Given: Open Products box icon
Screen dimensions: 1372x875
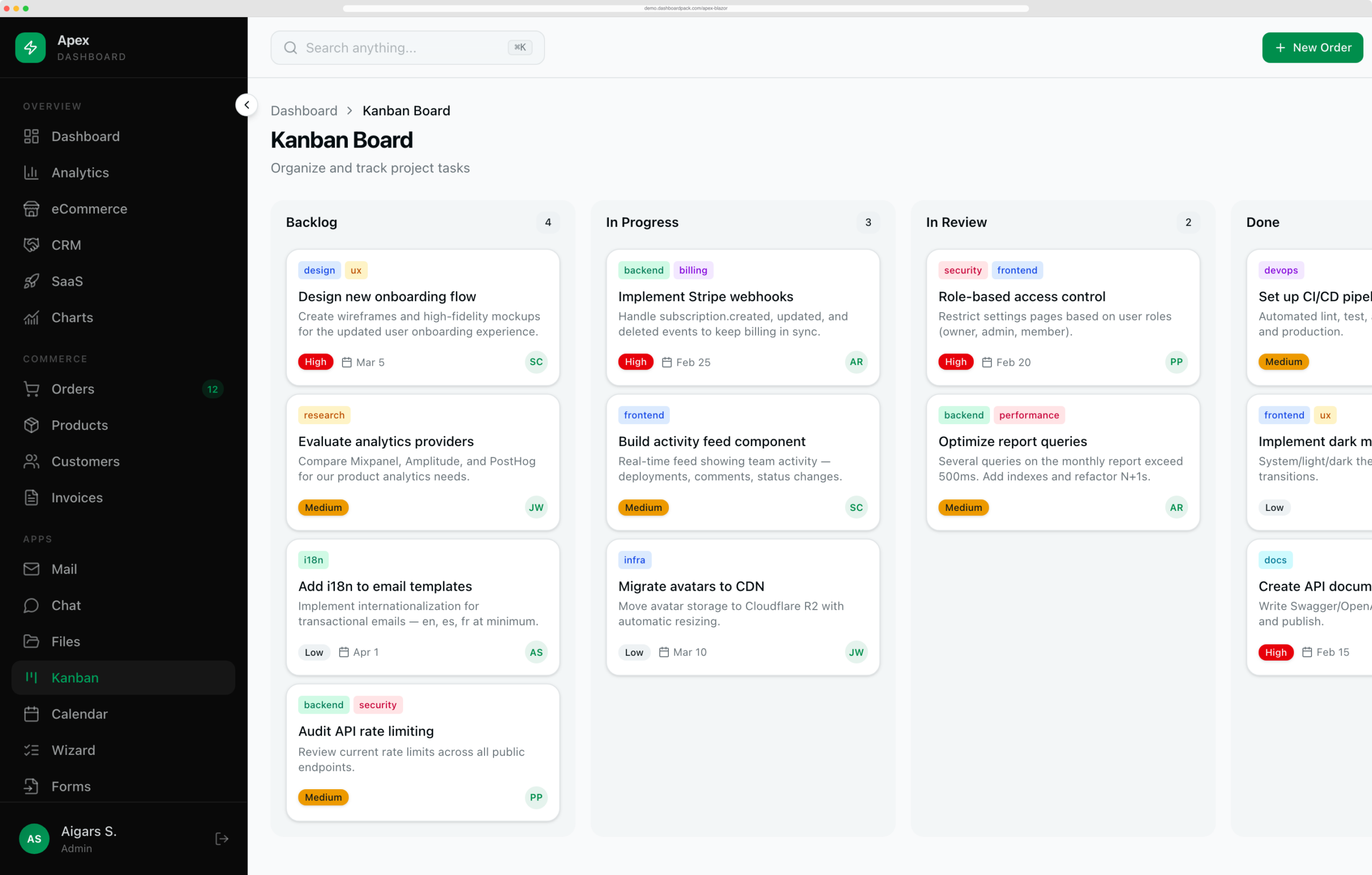Looking at the screenshot, I should pyautogui.click(x=31, y=425).
